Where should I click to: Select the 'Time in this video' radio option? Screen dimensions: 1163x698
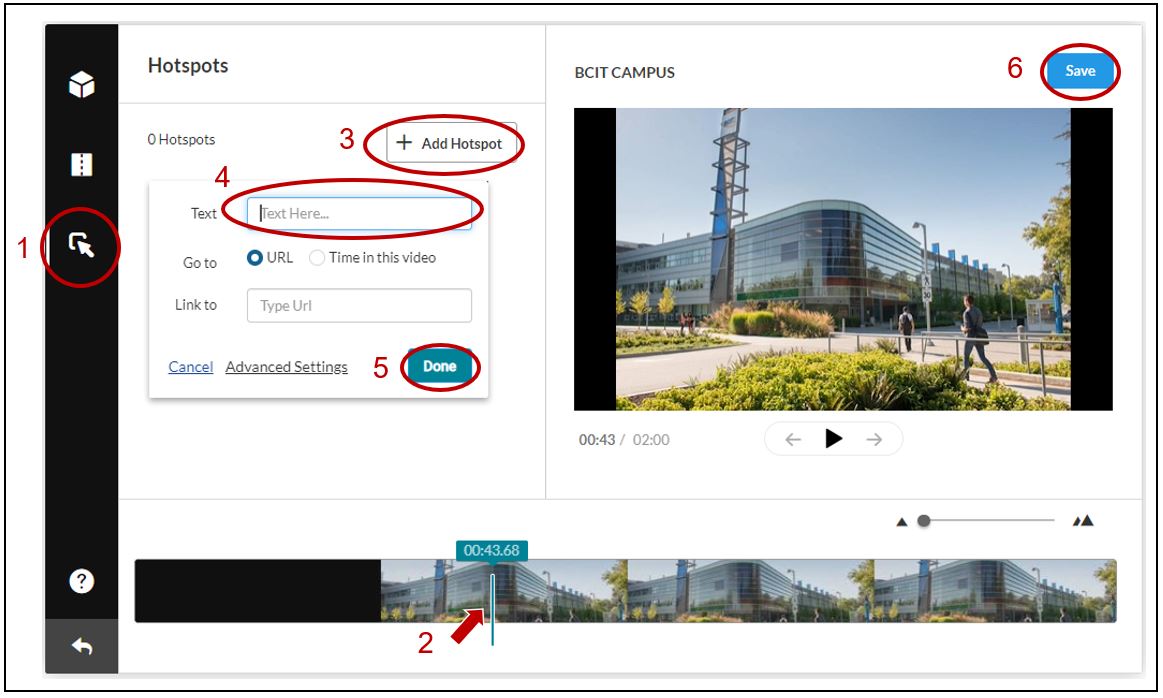(x=317, y=258)
